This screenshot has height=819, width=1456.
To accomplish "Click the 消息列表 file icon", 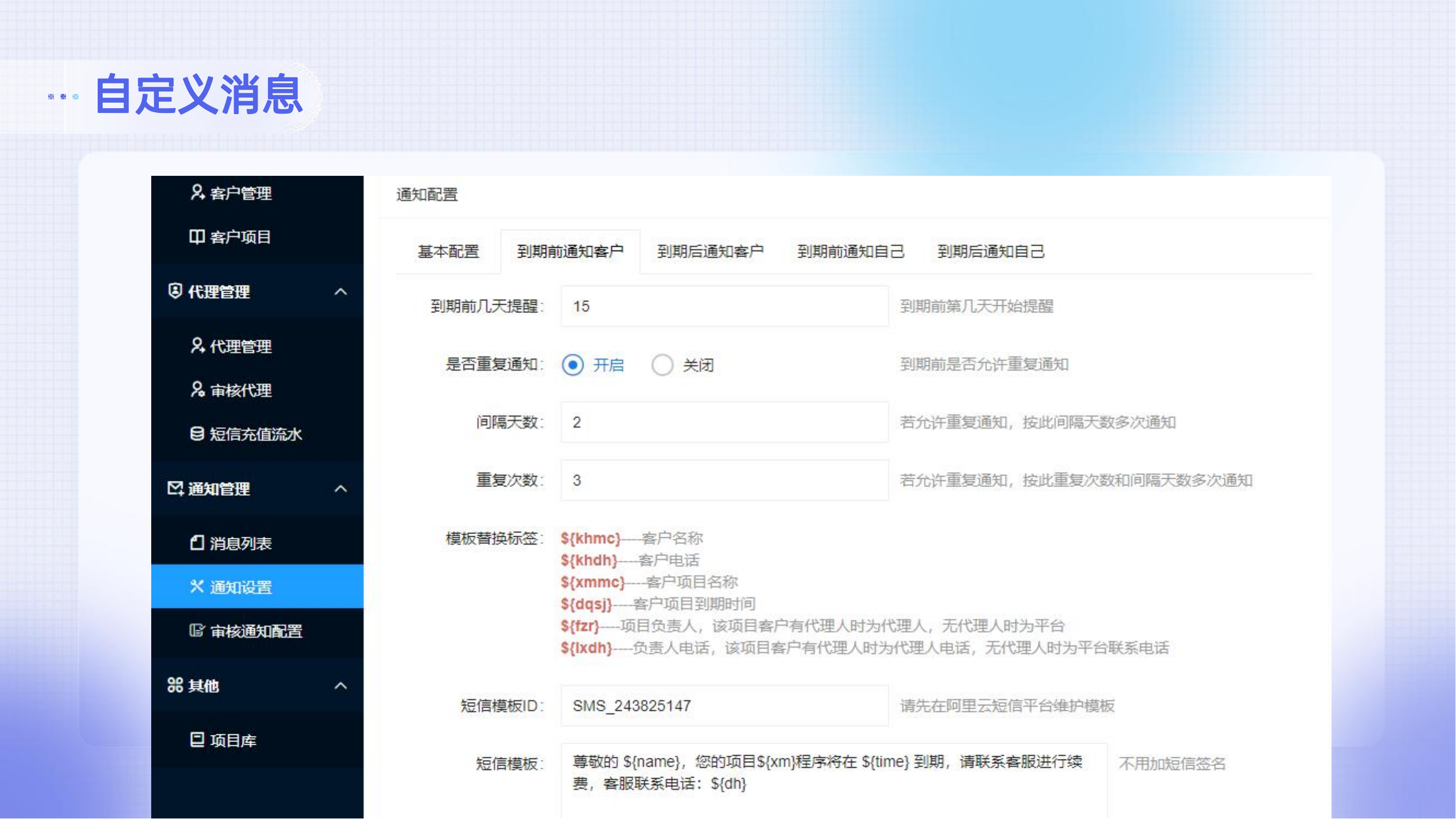I will point(197,543).
